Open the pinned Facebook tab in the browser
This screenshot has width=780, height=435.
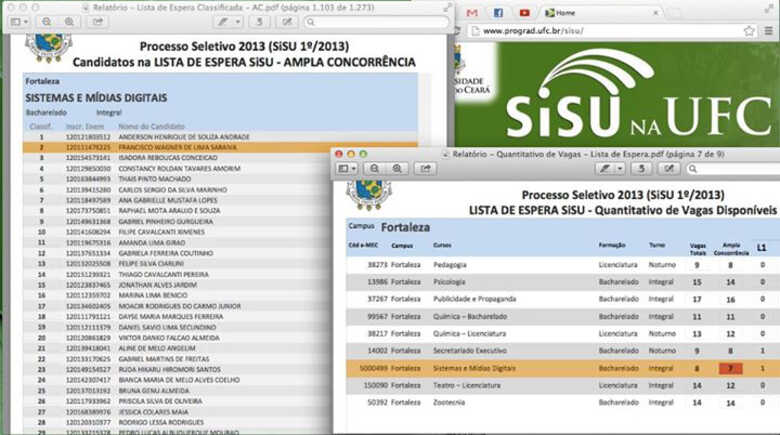(498, 13)
